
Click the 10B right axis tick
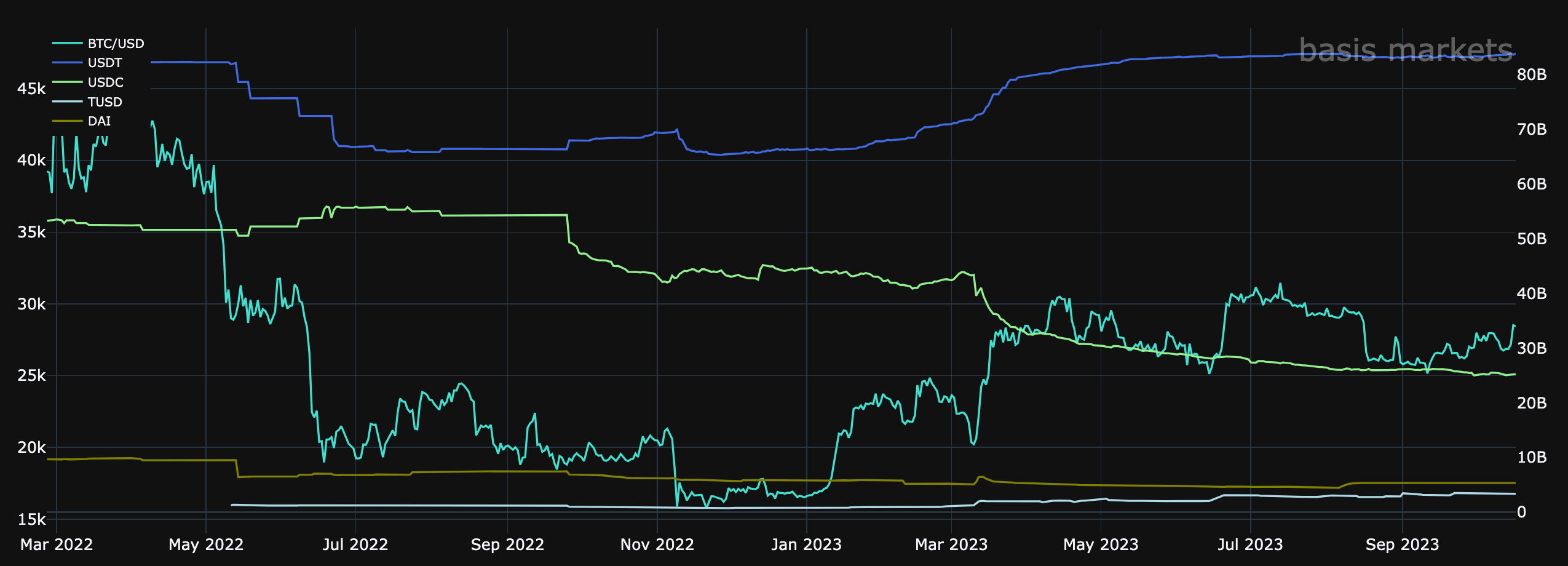pyautogui.click(x=1532, y=457)
